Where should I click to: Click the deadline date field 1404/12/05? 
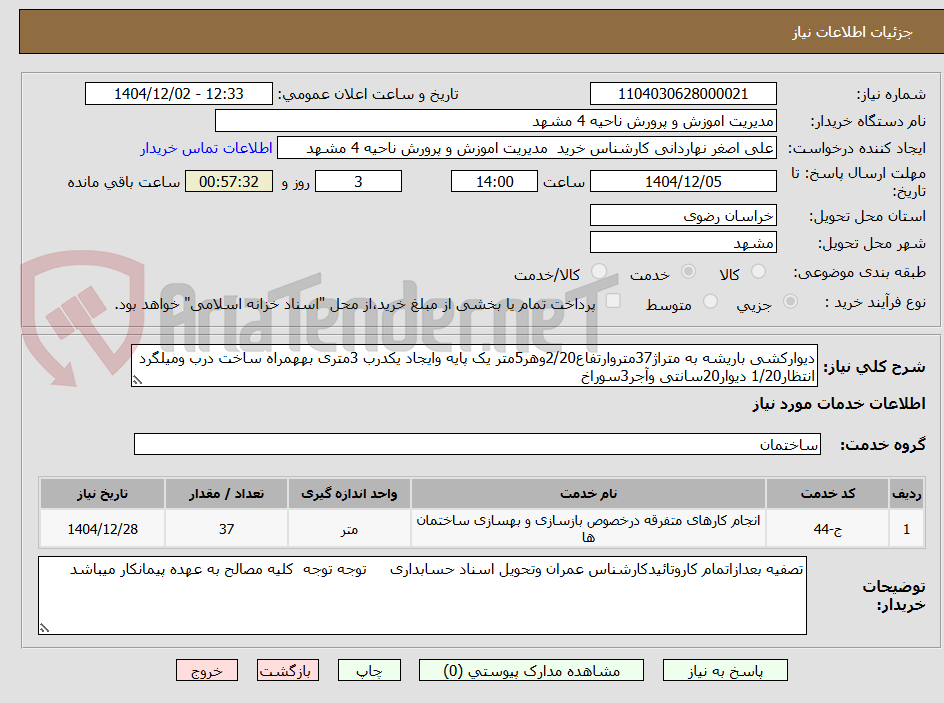(x=683, y=181)
